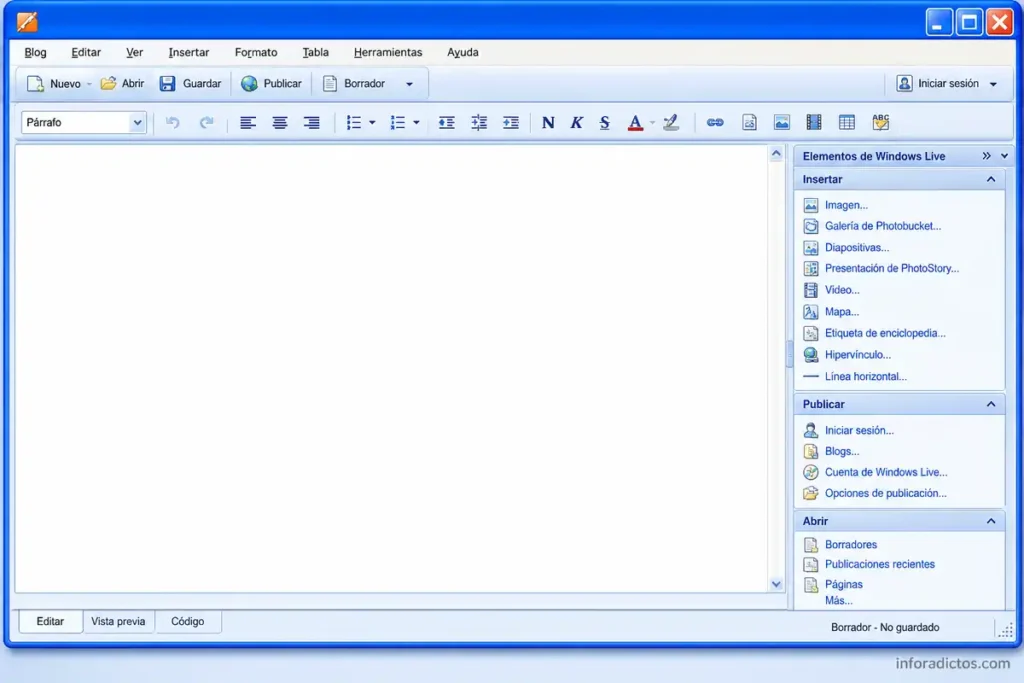Center align text
The height and width of the screenshot is (683, 1024).
coord(280,122)
